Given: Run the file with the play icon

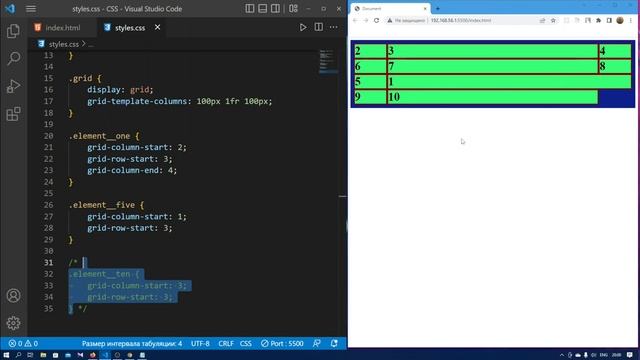Looking at the screenshot, I should tap(303, 27).
